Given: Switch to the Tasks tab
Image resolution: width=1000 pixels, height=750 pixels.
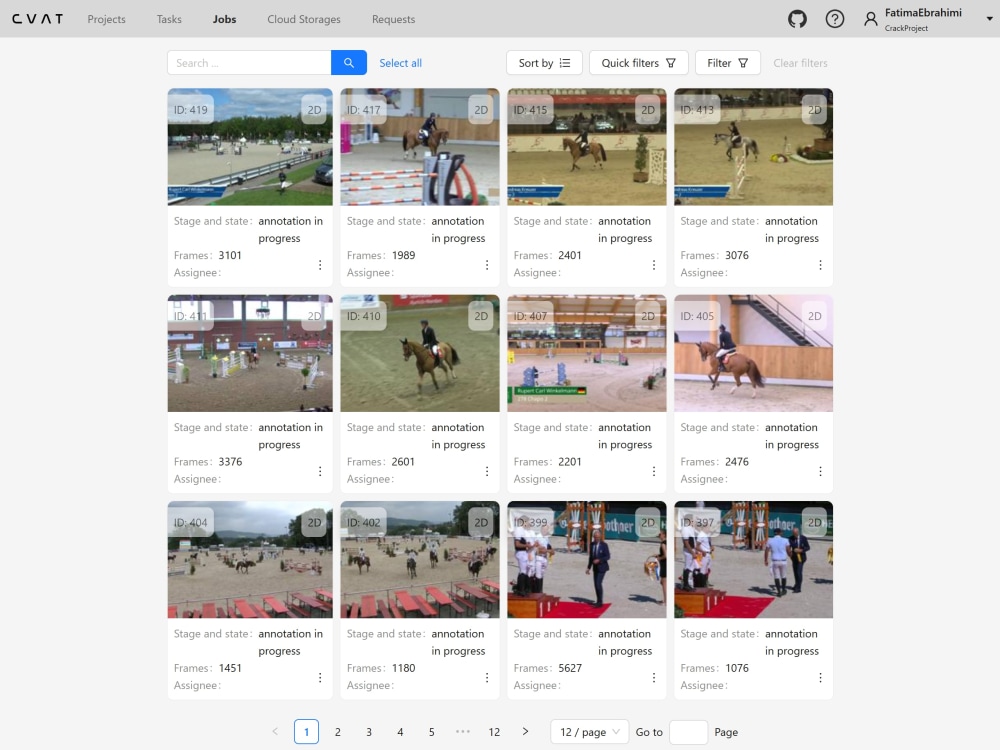Looking at the screenshot, I should [x=169, y=19].
